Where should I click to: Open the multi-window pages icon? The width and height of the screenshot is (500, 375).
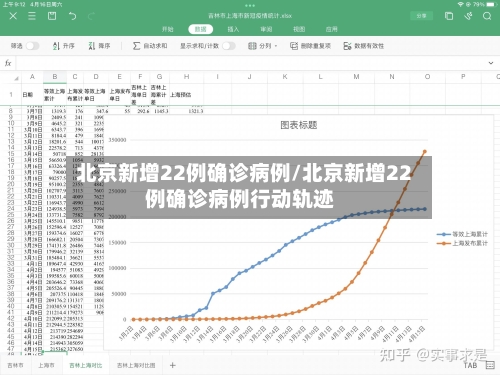click(x=449, y=16)
